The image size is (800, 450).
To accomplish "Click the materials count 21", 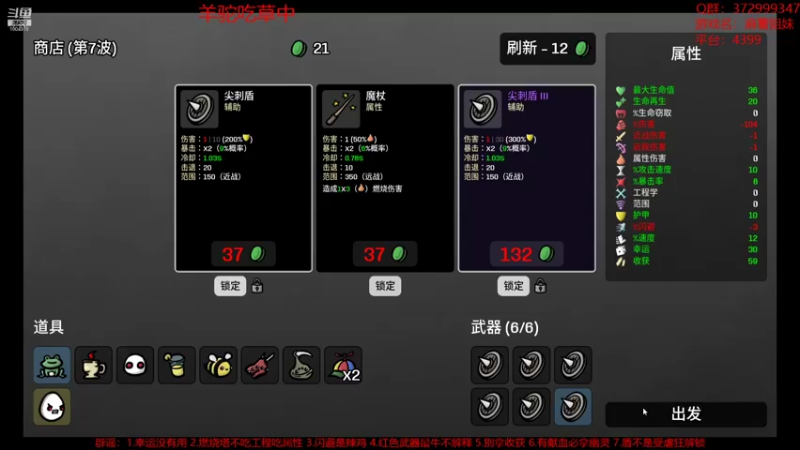I will point(321,48).
